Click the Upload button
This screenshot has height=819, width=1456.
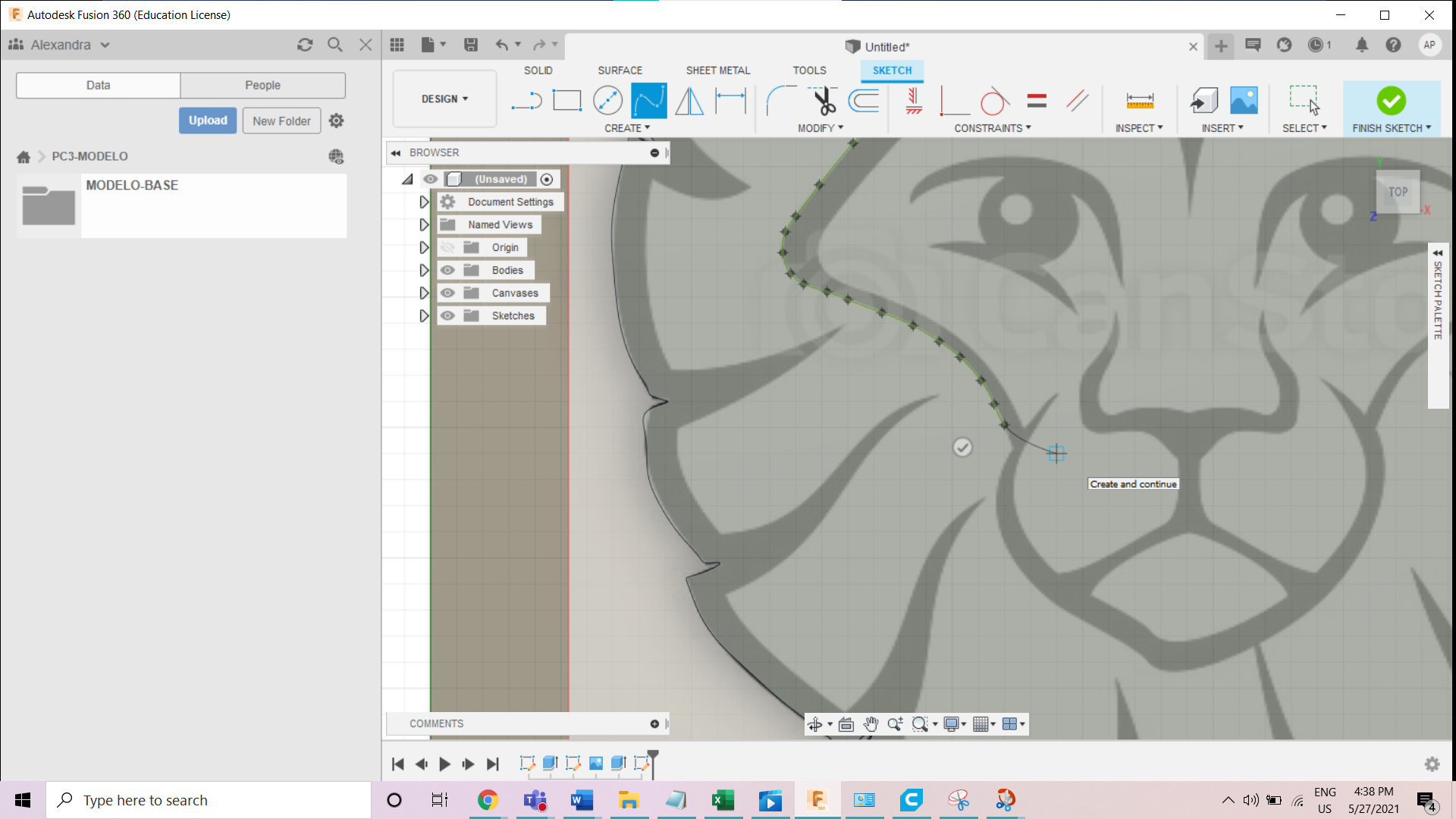pos(208,121)
